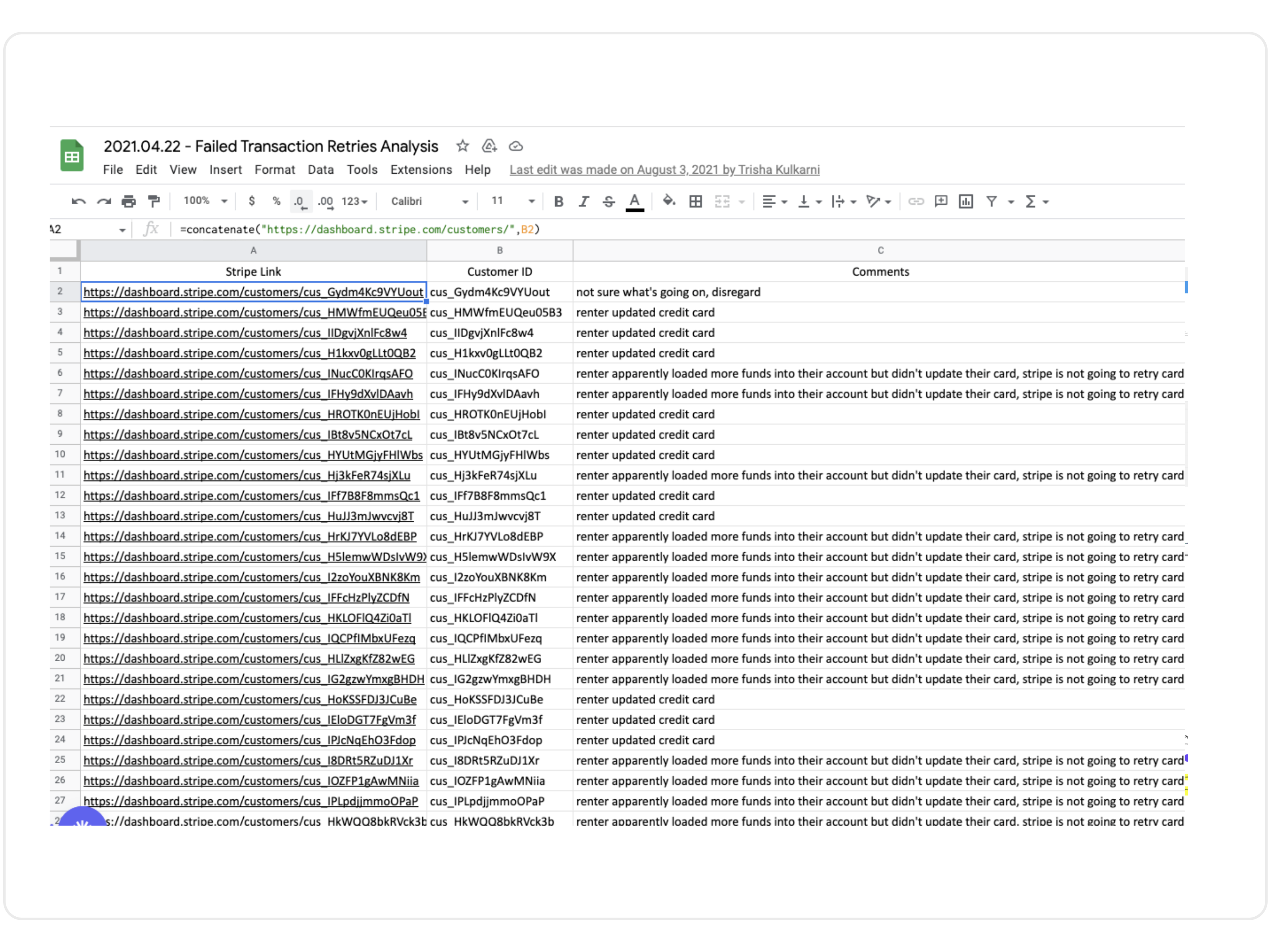Image resolution: width=1270 pixels, height=952 pixels.
Task: Open the horizontal align dropdown
Action: coord(775,202)
